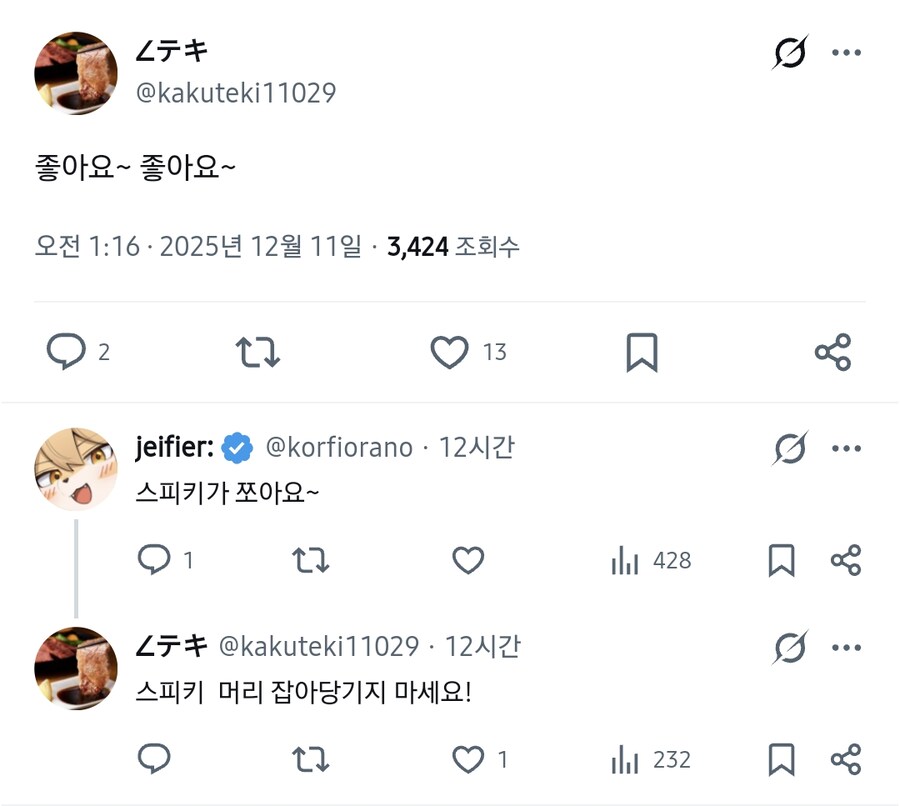Open the more options menu on main tweet
Image resolution: width=900 pixels, height=806 pixels.
tap(848, 52)
